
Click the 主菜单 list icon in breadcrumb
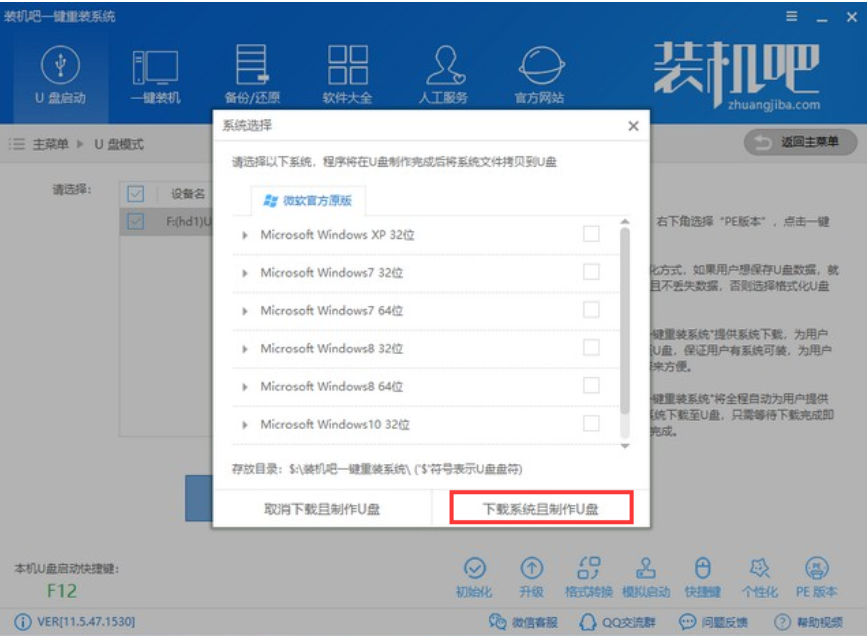click(17, 144)
